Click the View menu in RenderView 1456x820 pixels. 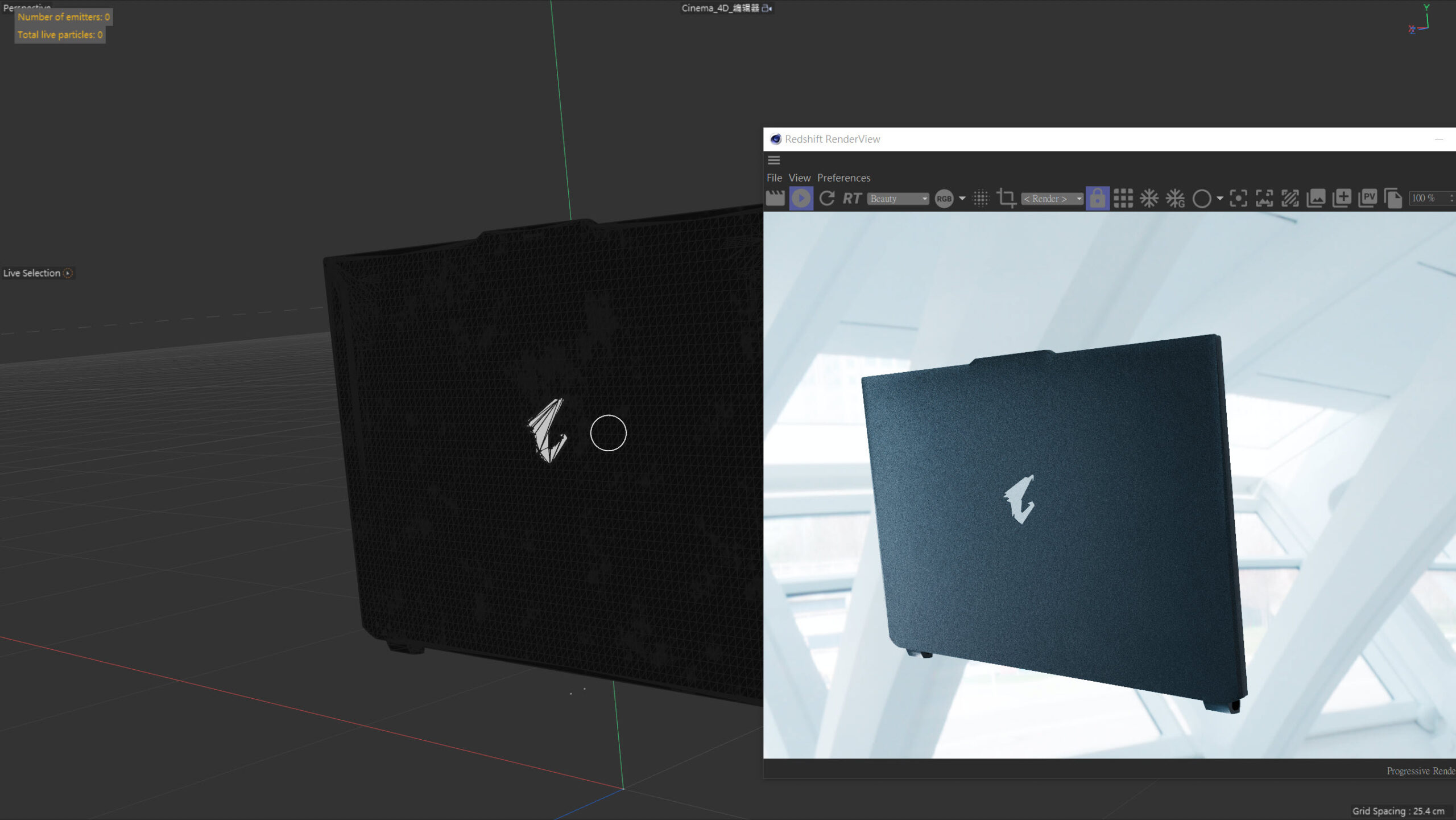tap(799, 178)
